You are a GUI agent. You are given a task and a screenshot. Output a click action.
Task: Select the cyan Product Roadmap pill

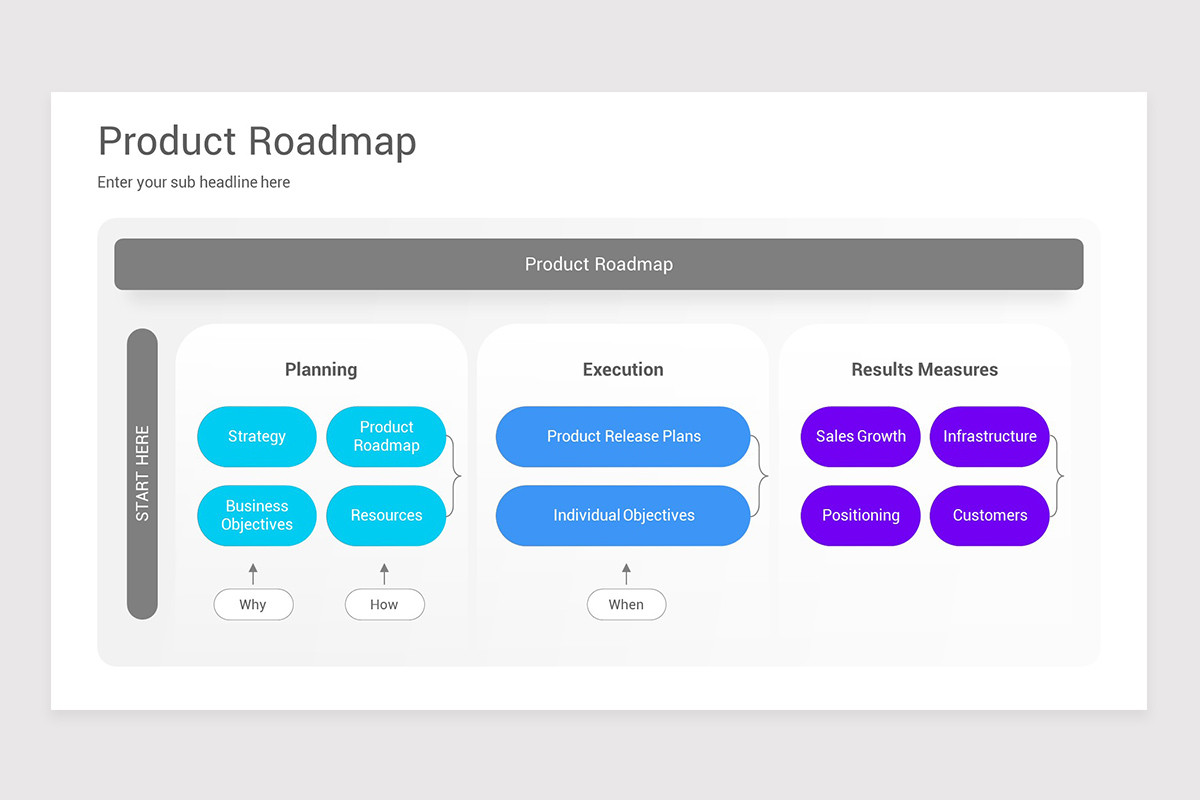386,436
